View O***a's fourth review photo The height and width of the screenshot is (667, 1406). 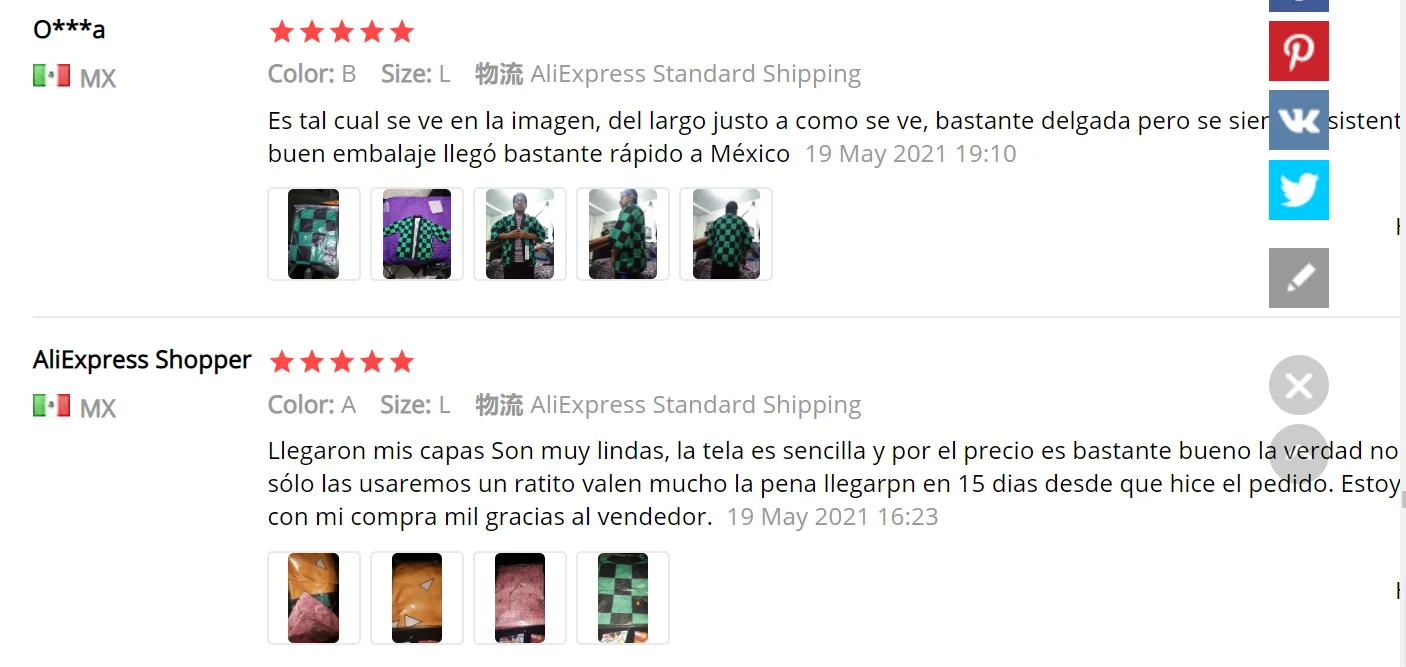623,234
